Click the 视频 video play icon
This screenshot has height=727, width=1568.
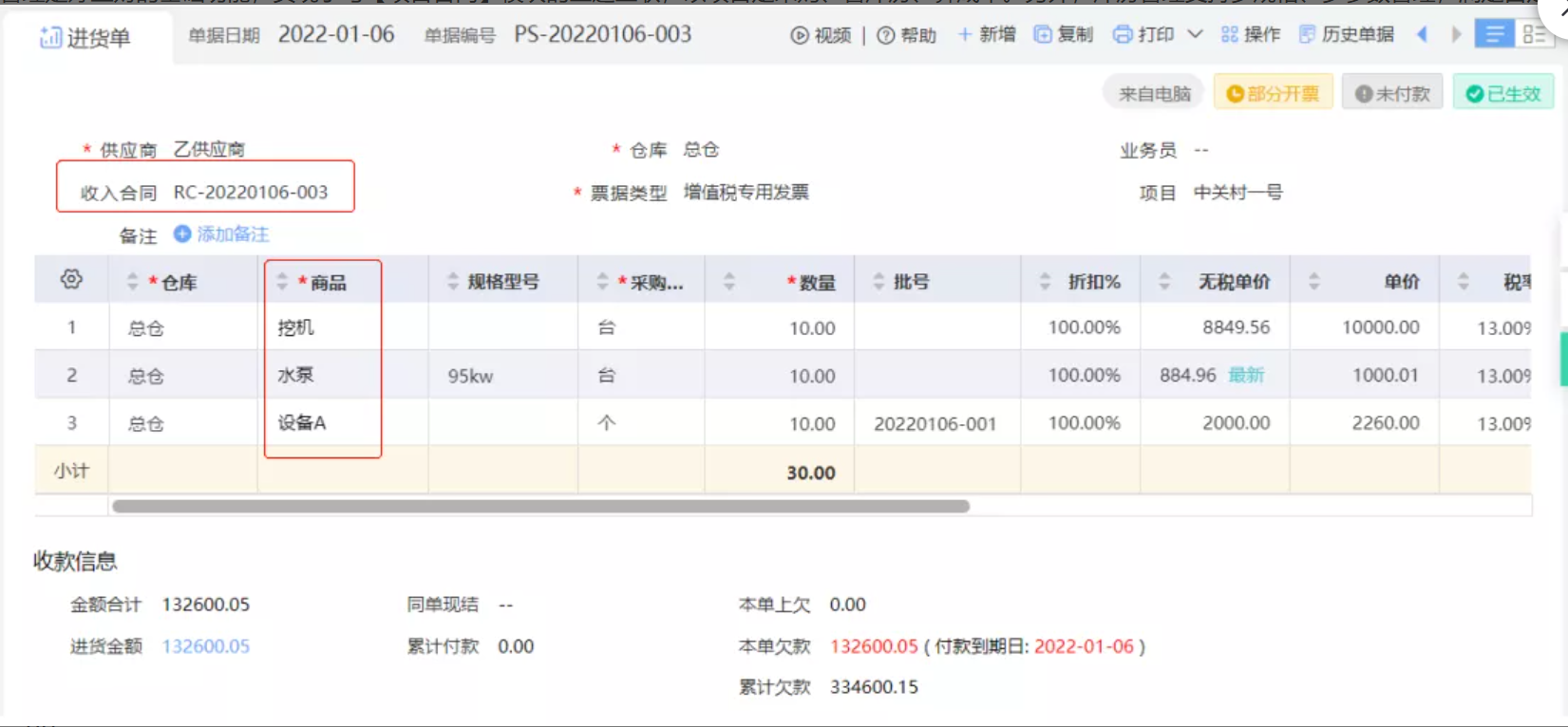tap(800, 35)
